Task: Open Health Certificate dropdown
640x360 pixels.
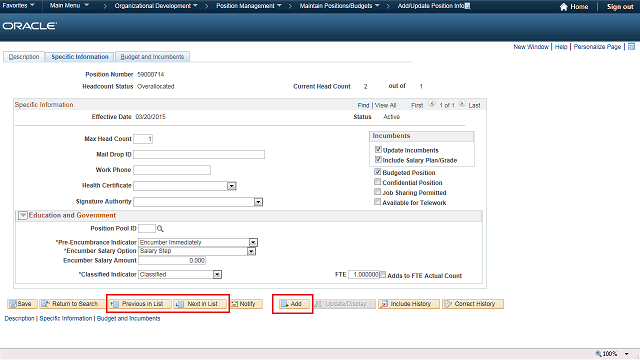Action: pyautogui.click(x=231, y=186)
